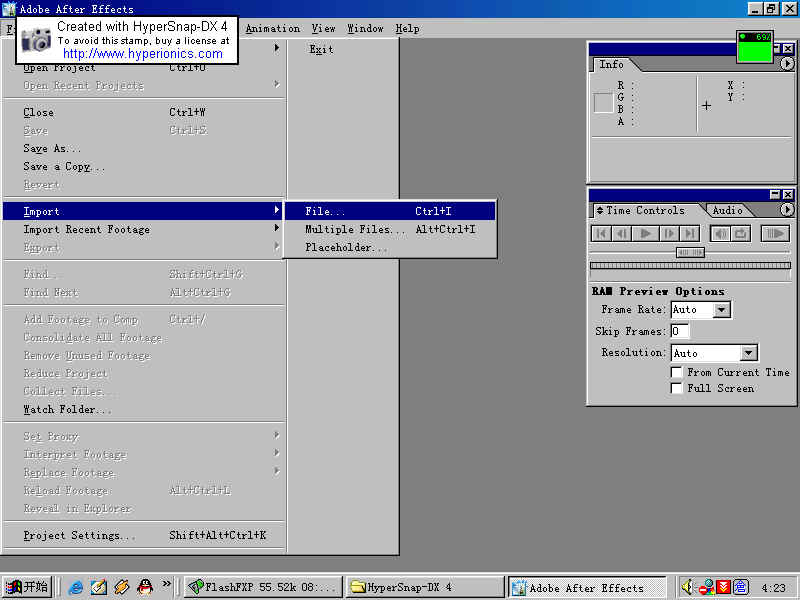This screenshot has width=800, height=600.
Task: Select Import in the File menu
Action: pyautogui.click(x=143, y=211)
